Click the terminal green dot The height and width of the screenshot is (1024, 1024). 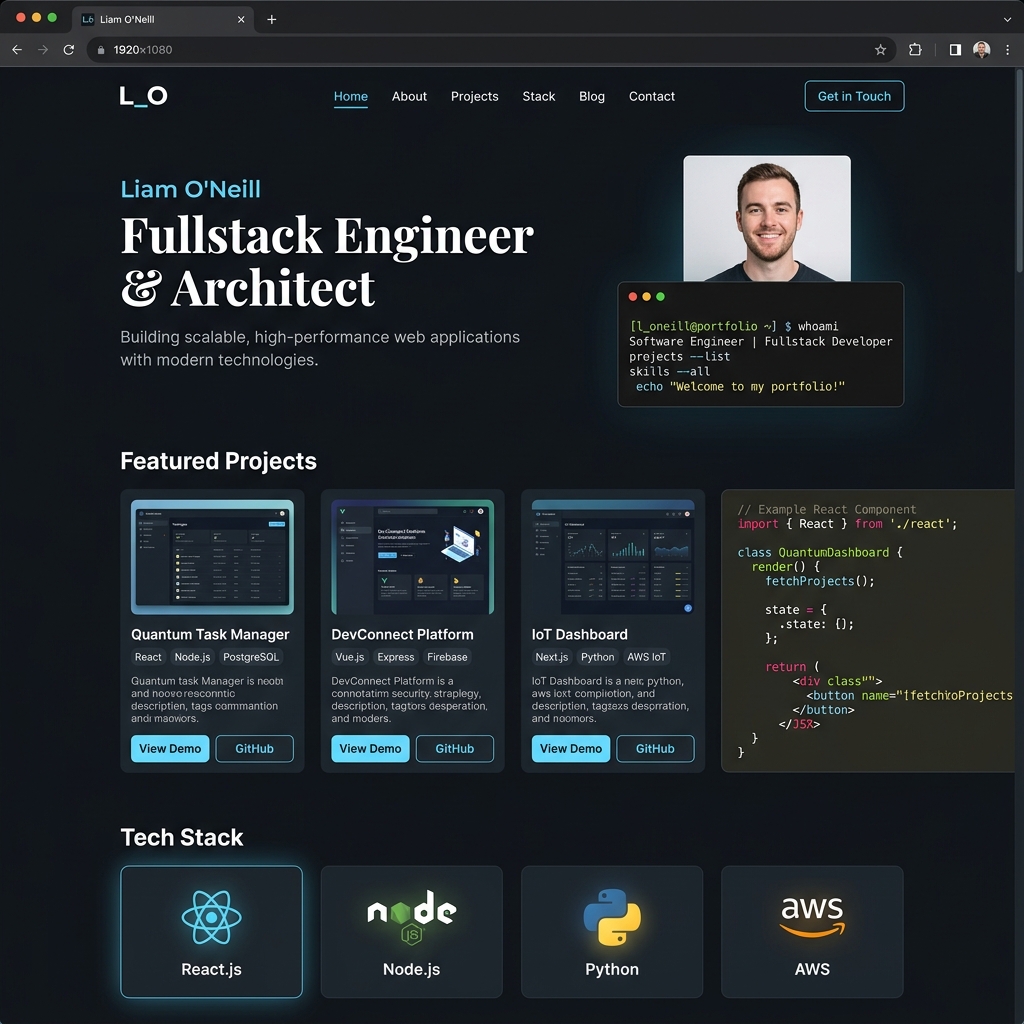pos(660,296)
